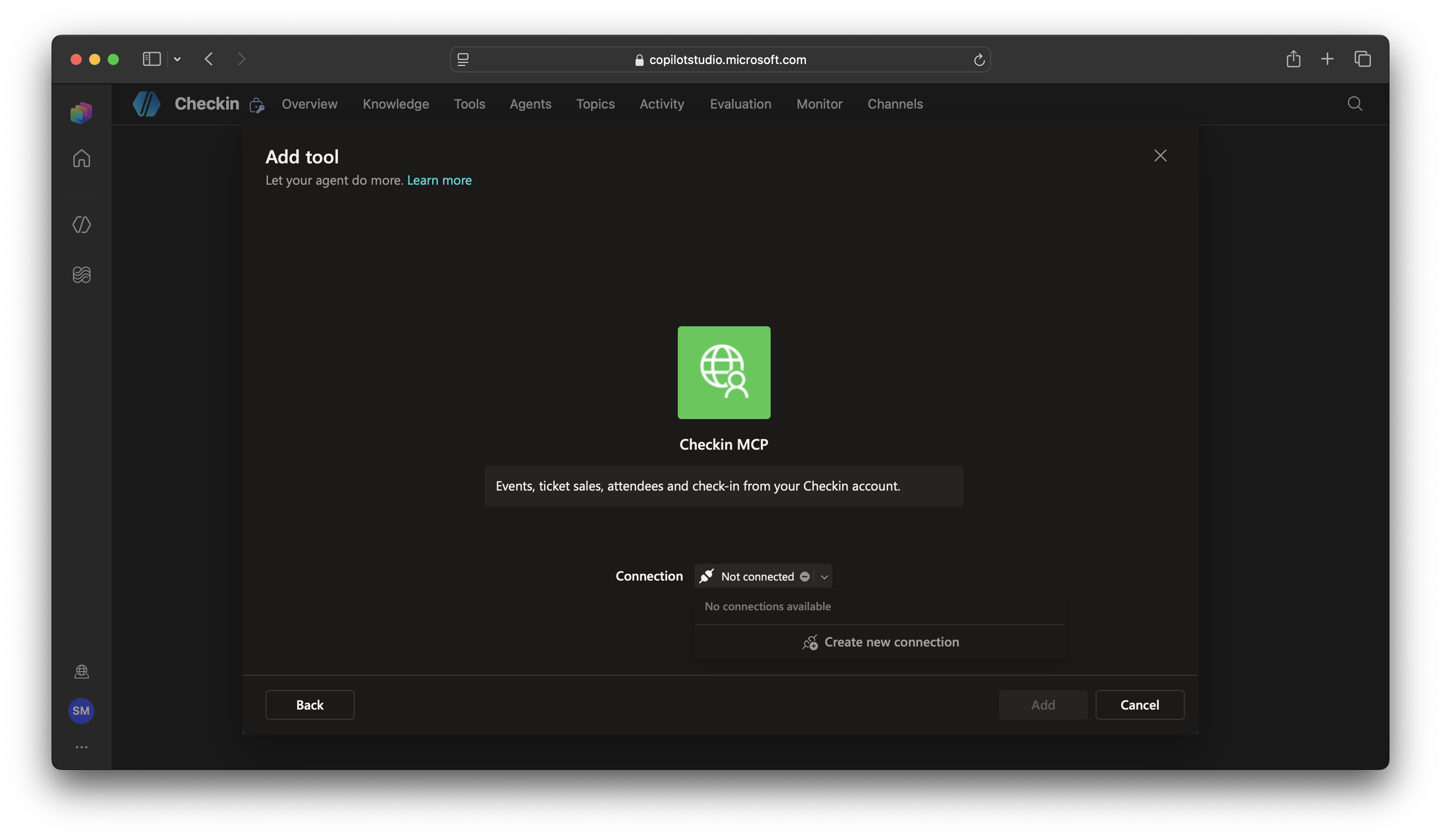The image size is (1441, 840).
Task: Click the Add button
Action: pyautogui.click(x=1043, y=705)
